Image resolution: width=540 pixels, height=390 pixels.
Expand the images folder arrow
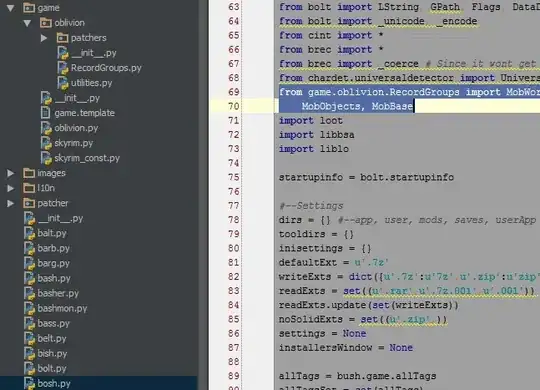[11, 173]
